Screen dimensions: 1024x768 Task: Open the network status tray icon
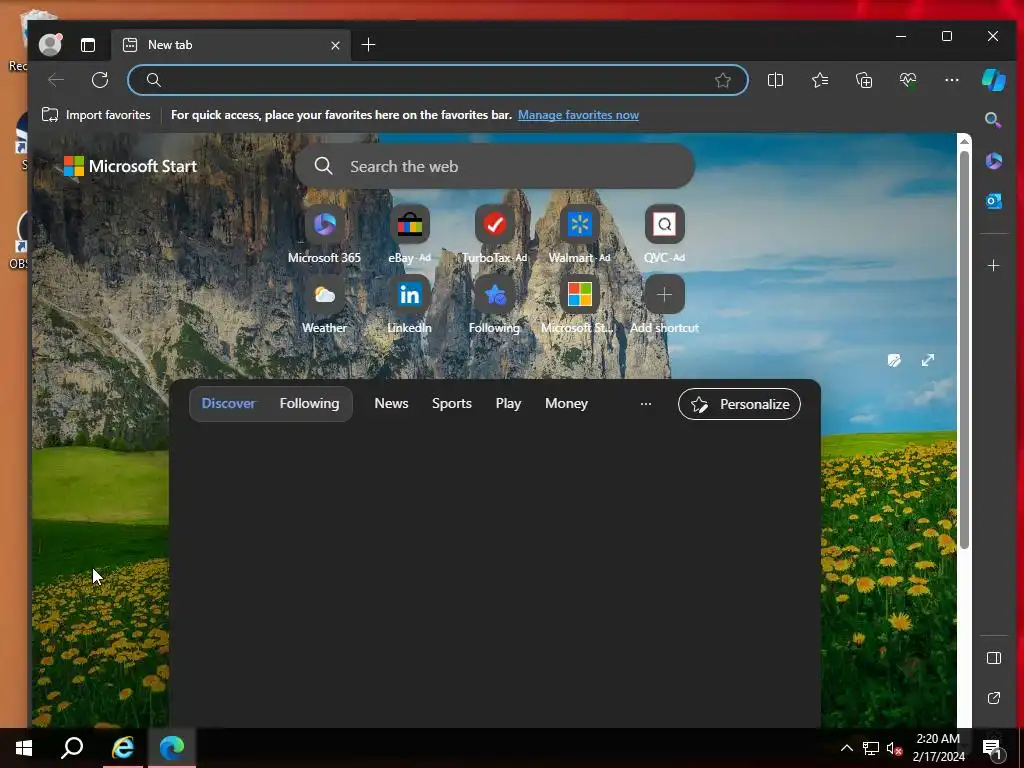tap(871, 748)
